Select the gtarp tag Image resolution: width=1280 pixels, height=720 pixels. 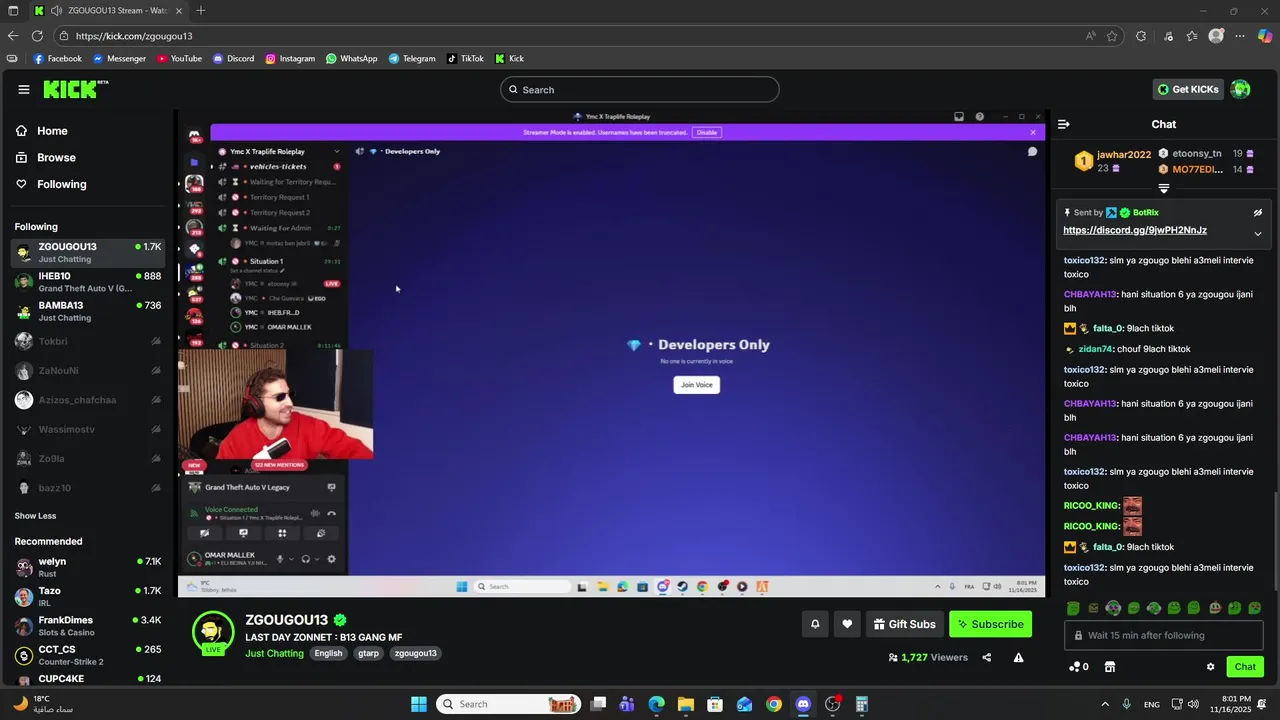click(368, 654)
